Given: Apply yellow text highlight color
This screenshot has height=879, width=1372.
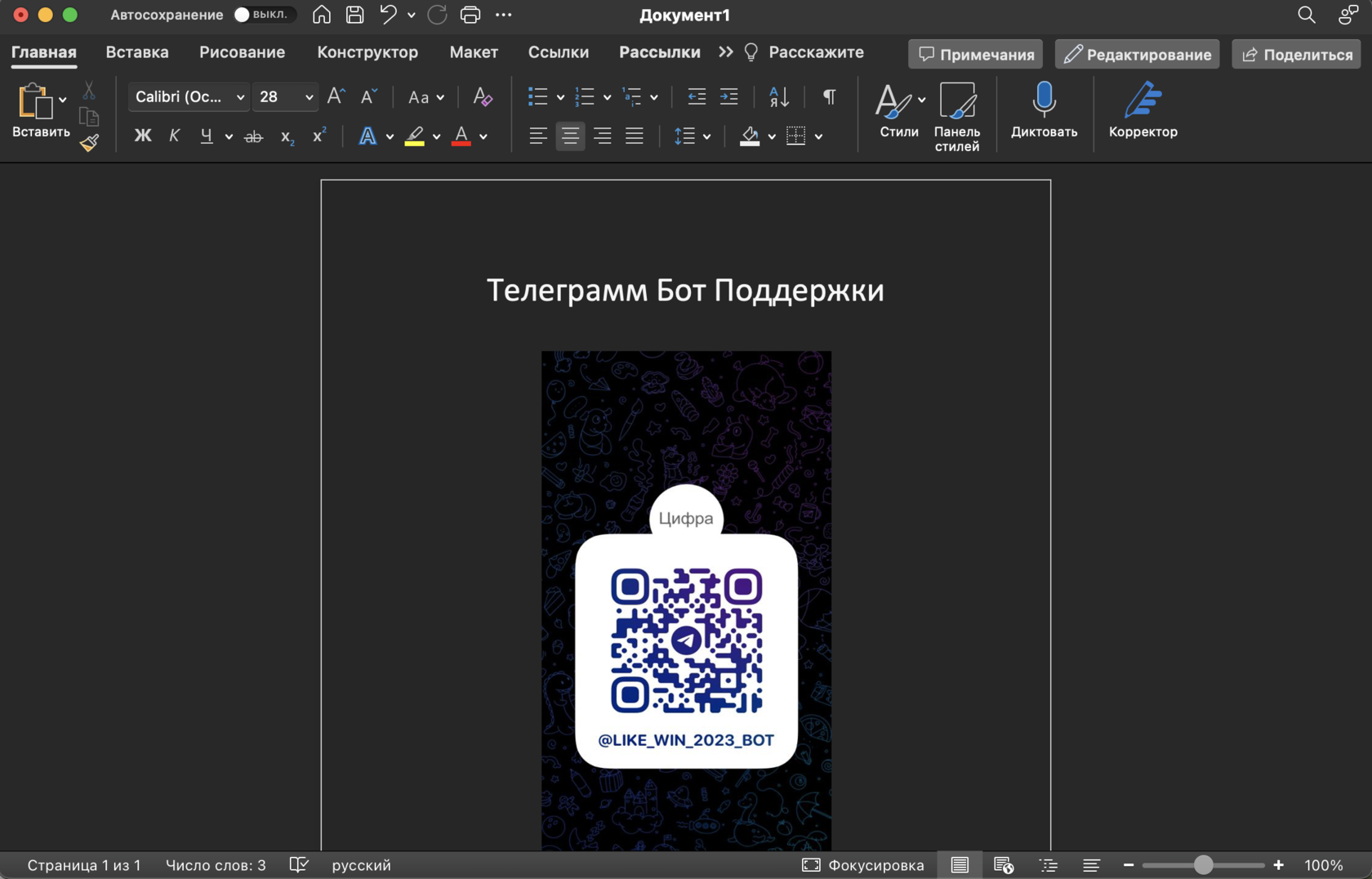Looking at the screenshot, I should [415, 136].
